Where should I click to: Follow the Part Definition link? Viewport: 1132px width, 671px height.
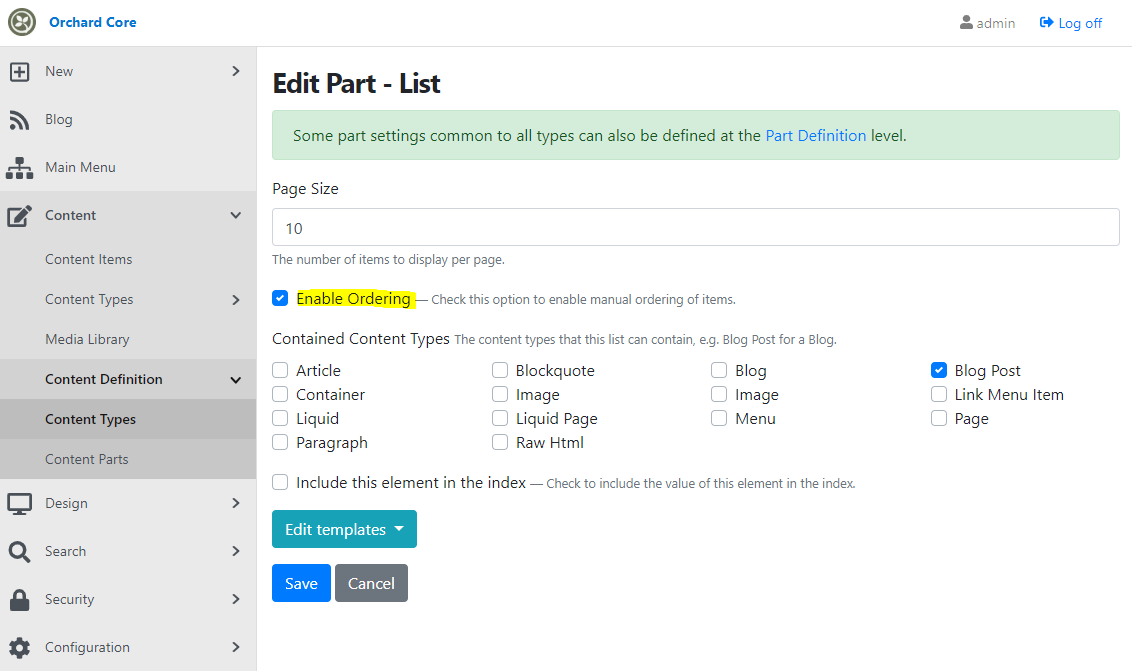(x=816, y=136)
